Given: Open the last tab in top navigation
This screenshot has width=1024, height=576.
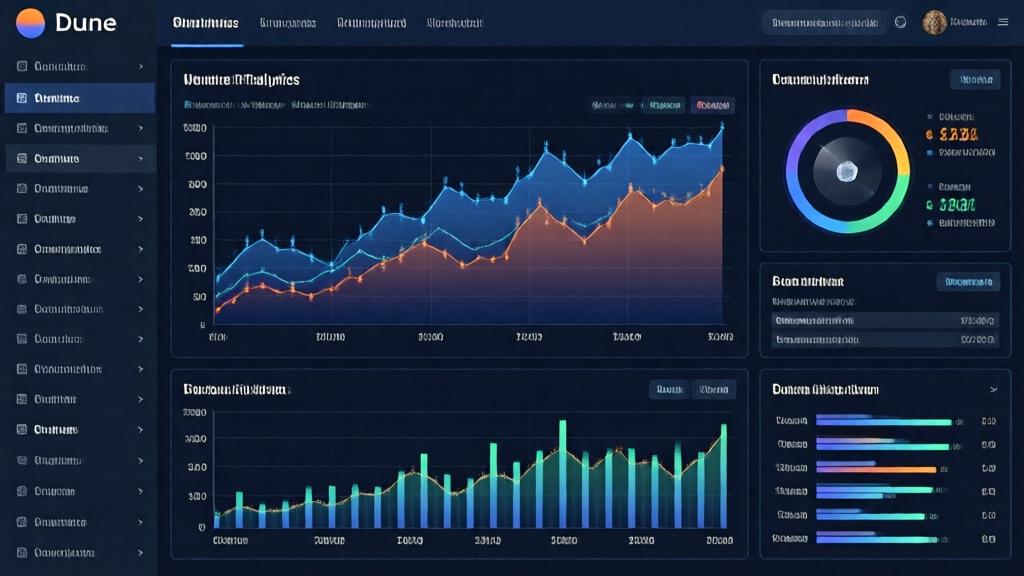Looking at the screenshot, I should [455, 23].
